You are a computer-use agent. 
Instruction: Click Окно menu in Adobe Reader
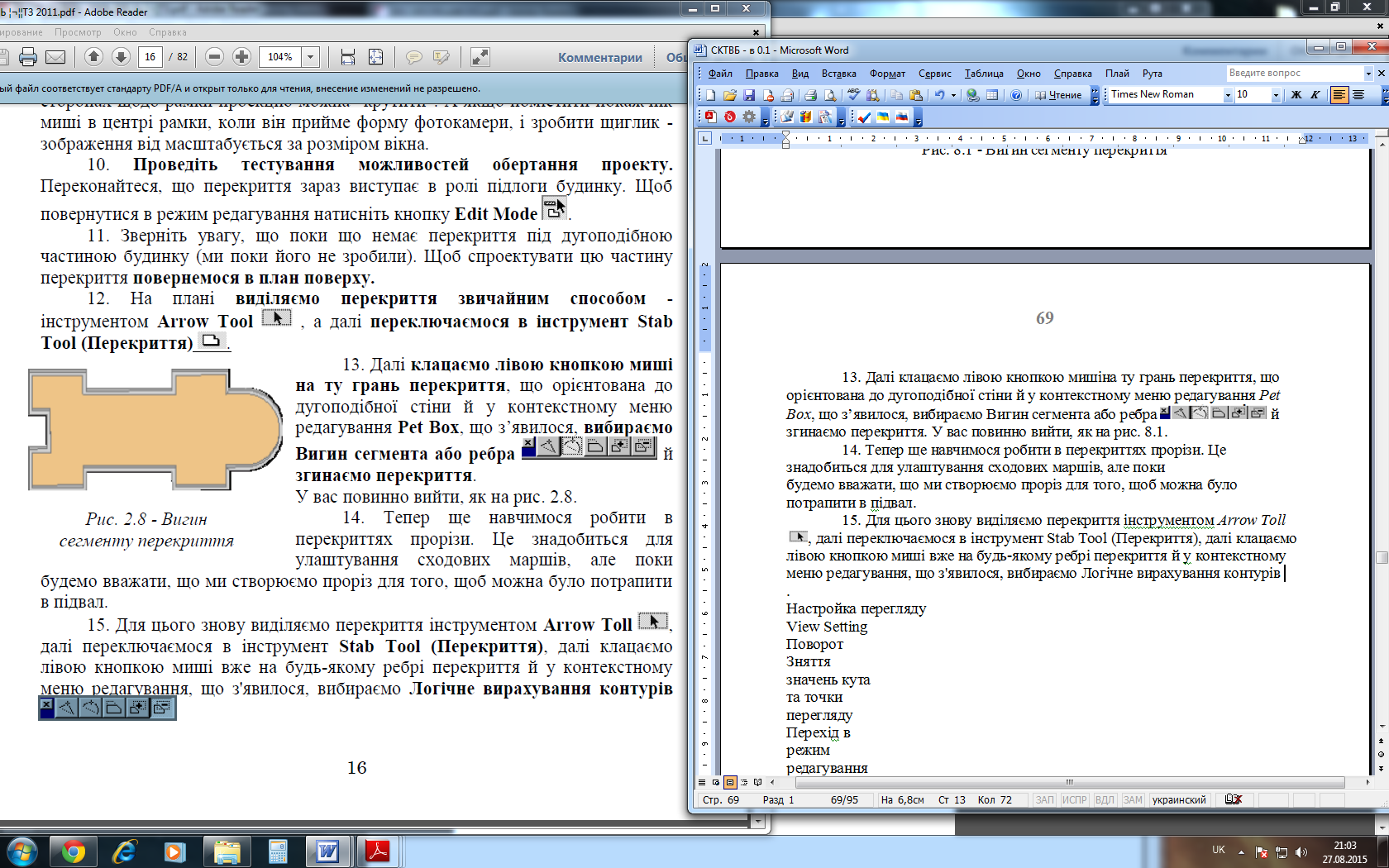click(x=125, y=32)
